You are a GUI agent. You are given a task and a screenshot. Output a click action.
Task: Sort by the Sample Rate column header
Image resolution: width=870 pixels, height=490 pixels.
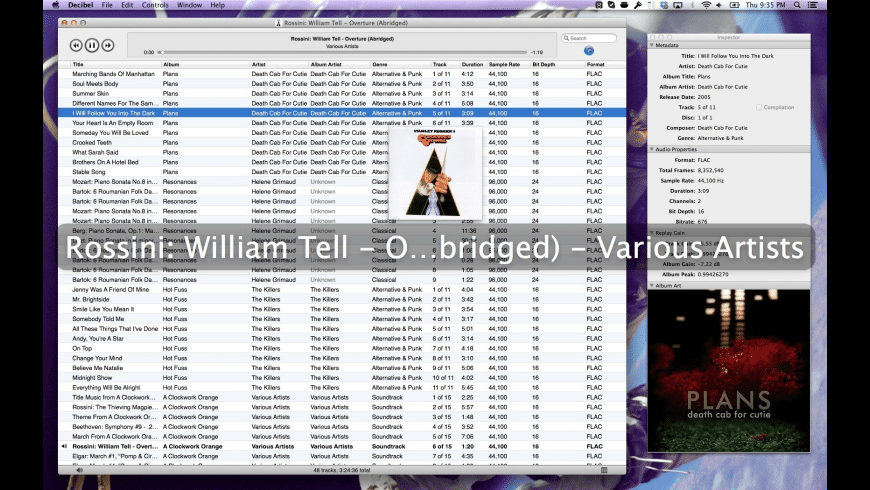tap(508, 64)
